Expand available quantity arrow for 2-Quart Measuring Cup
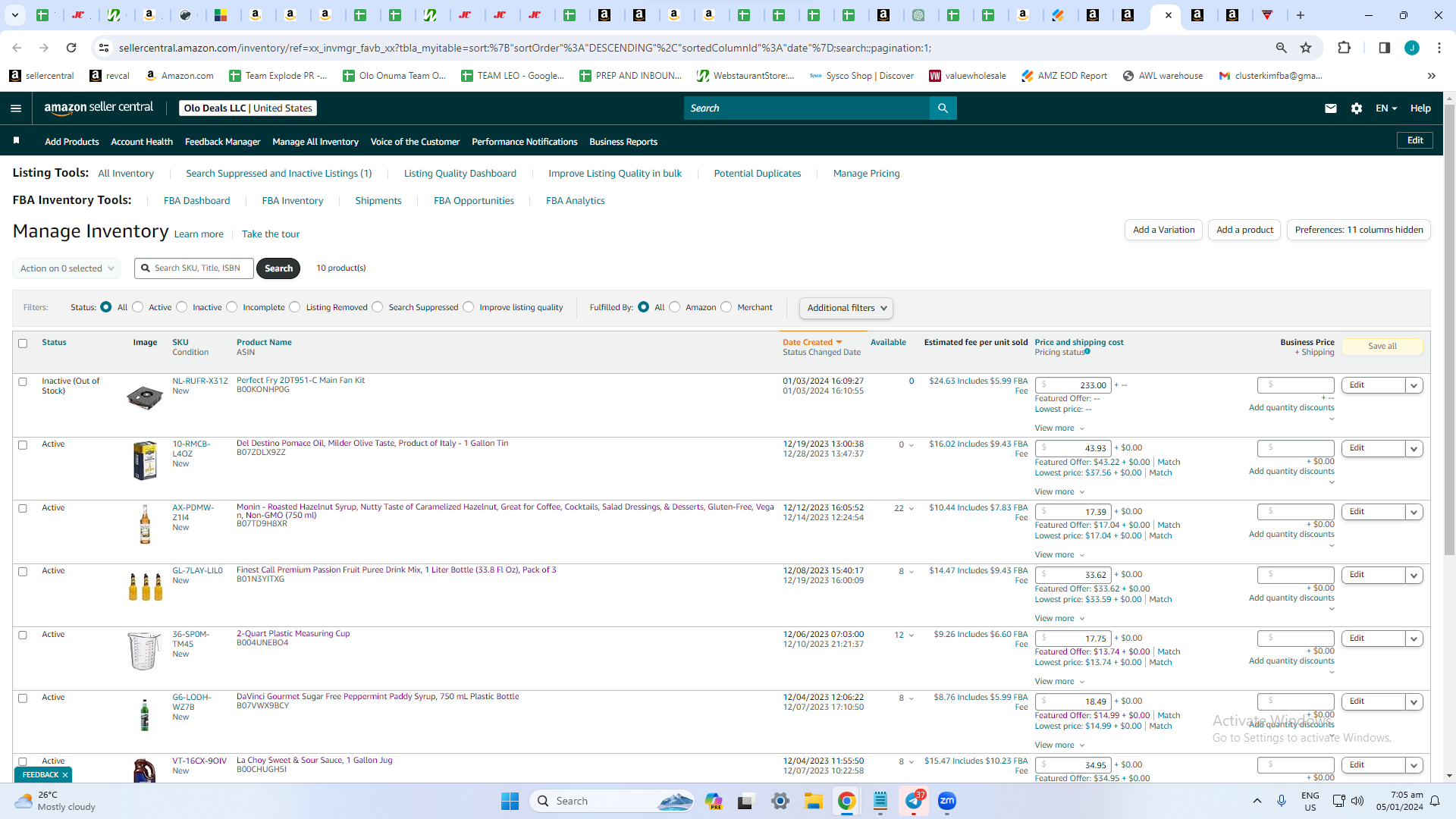 (912, 635)
